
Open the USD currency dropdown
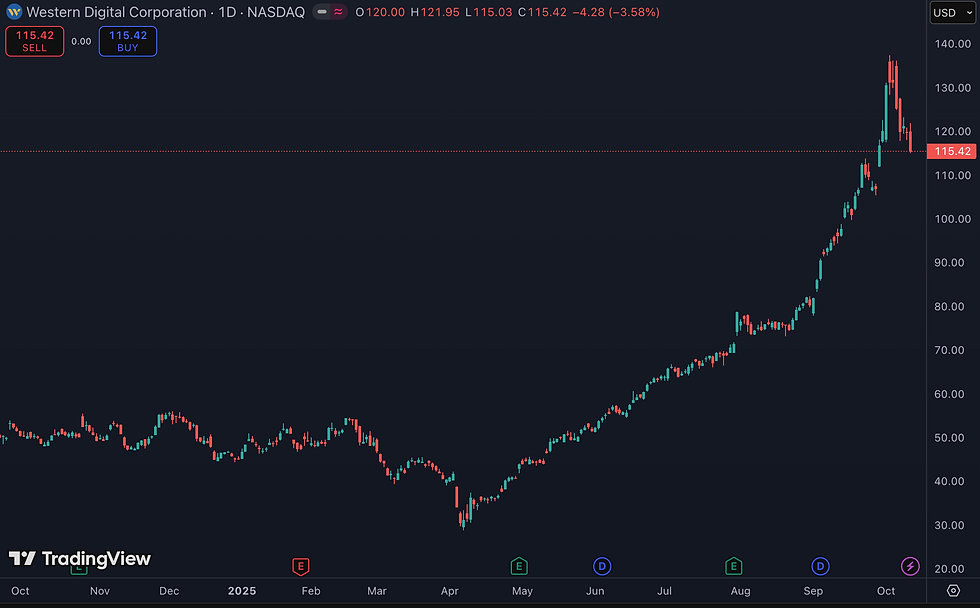pos(952,12)
